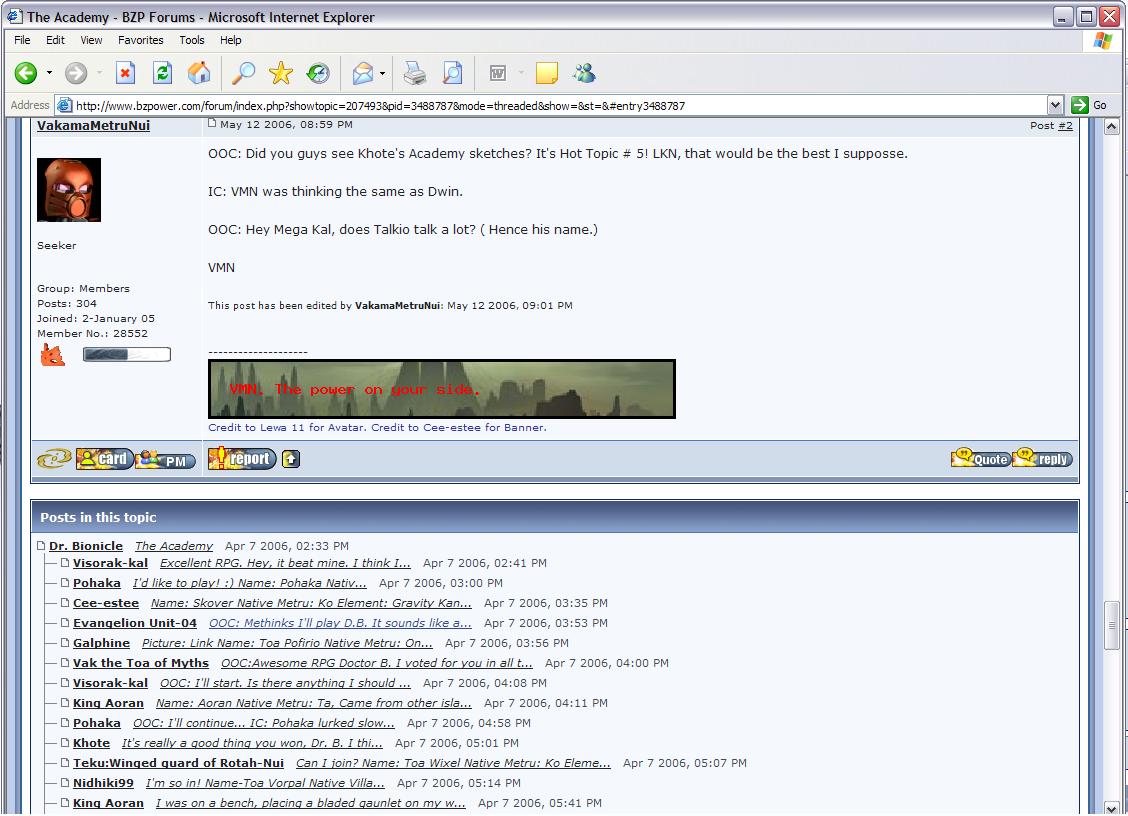Image resolution: width=1128 pixels, height=816 pixels.
Task: Open the Search magnifier toolbar icon
Action: coord(243,73)
